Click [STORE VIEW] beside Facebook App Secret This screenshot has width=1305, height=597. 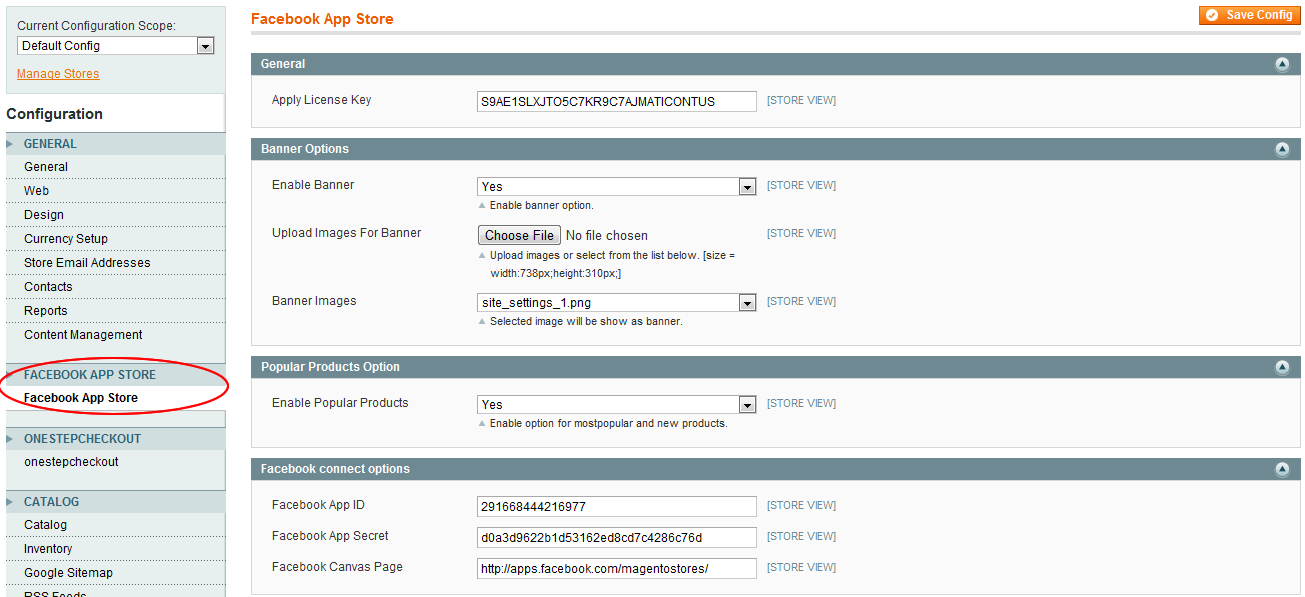801,537
